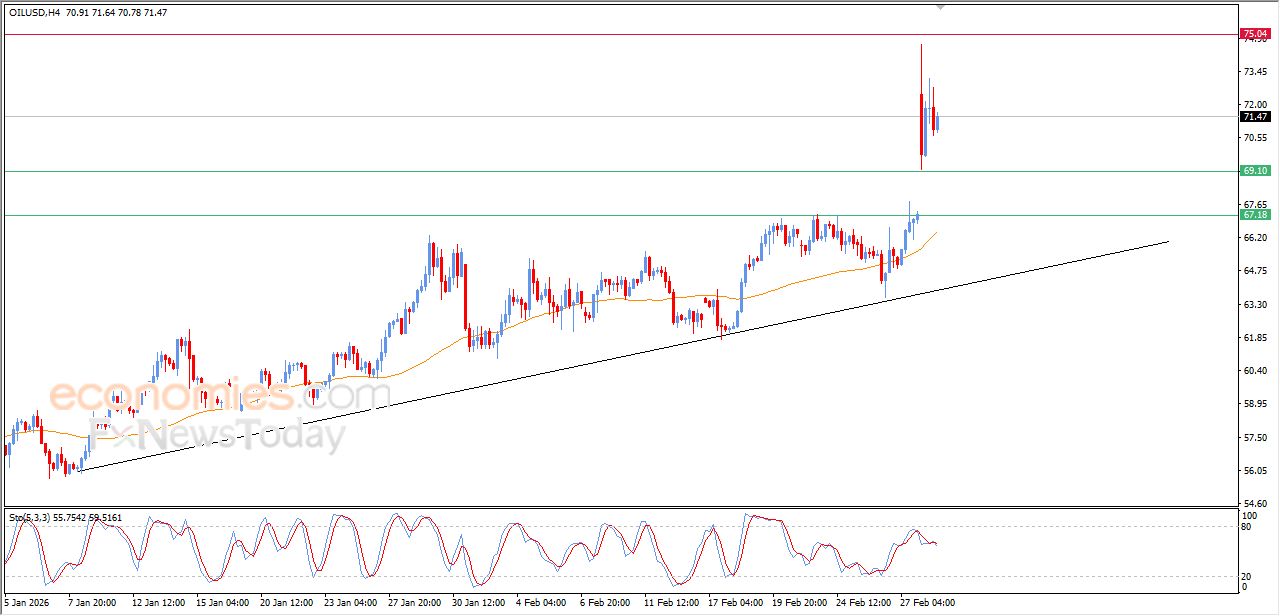Select the red horizontal resistance line
Image resolution: width=1280 pixels, height=616 pixels.
click(500, 35)
